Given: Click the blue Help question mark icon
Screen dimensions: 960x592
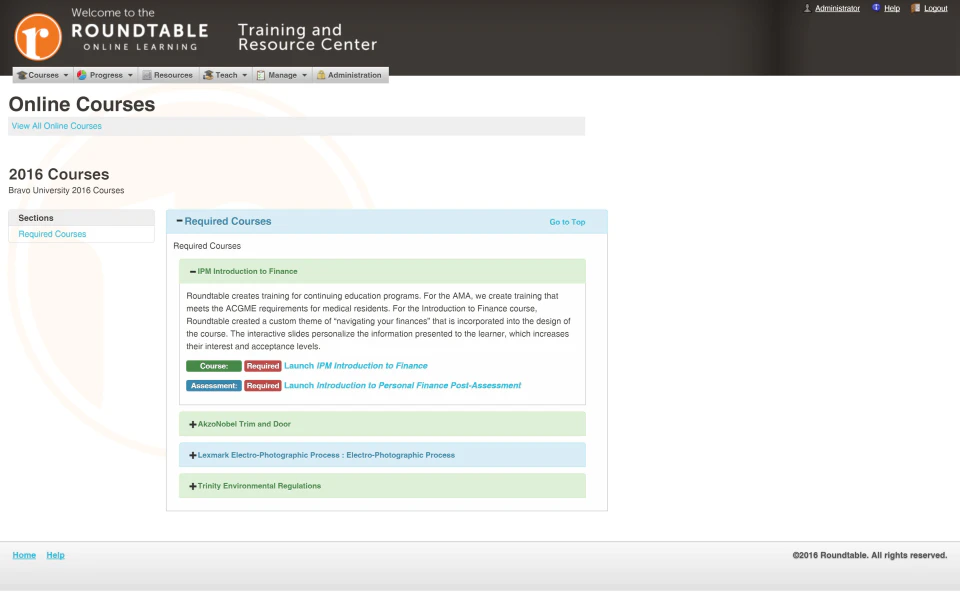Looking at the screenshot, I should [876, 8].
